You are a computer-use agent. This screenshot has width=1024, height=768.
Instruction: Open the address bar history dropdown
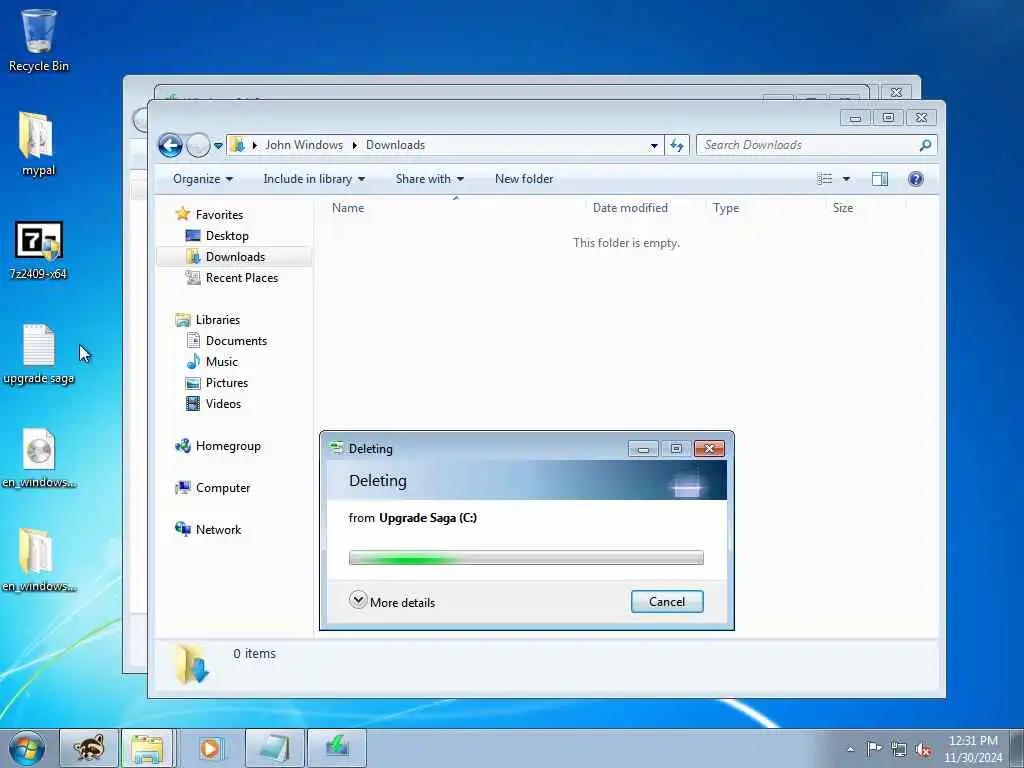click(654, 146)
